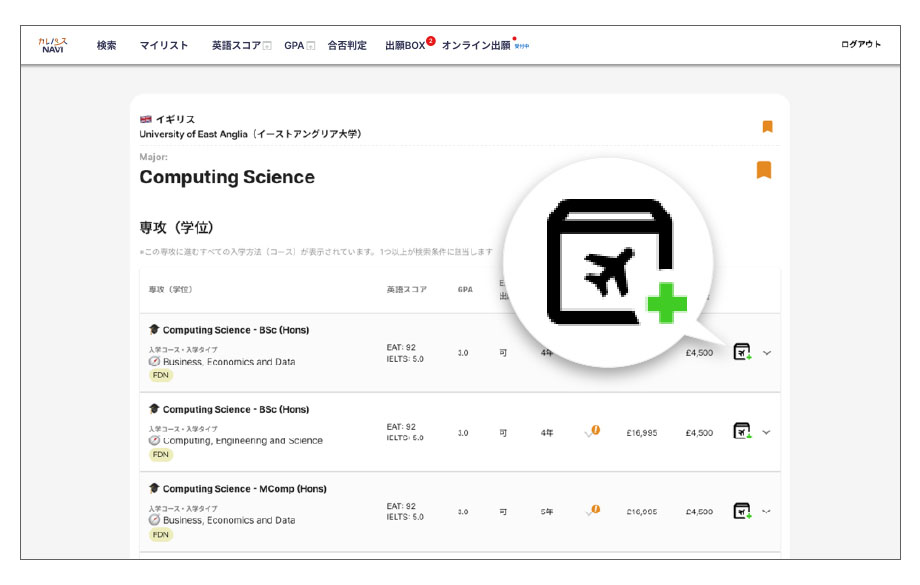Add first BSc course to application box
Screen dimensions: 920x585
pos(741,352)
